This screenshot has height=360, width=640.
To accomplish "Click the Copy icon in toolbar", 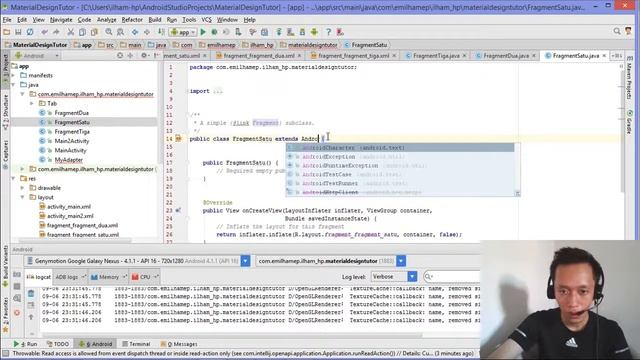I will (x=82, y=32).
